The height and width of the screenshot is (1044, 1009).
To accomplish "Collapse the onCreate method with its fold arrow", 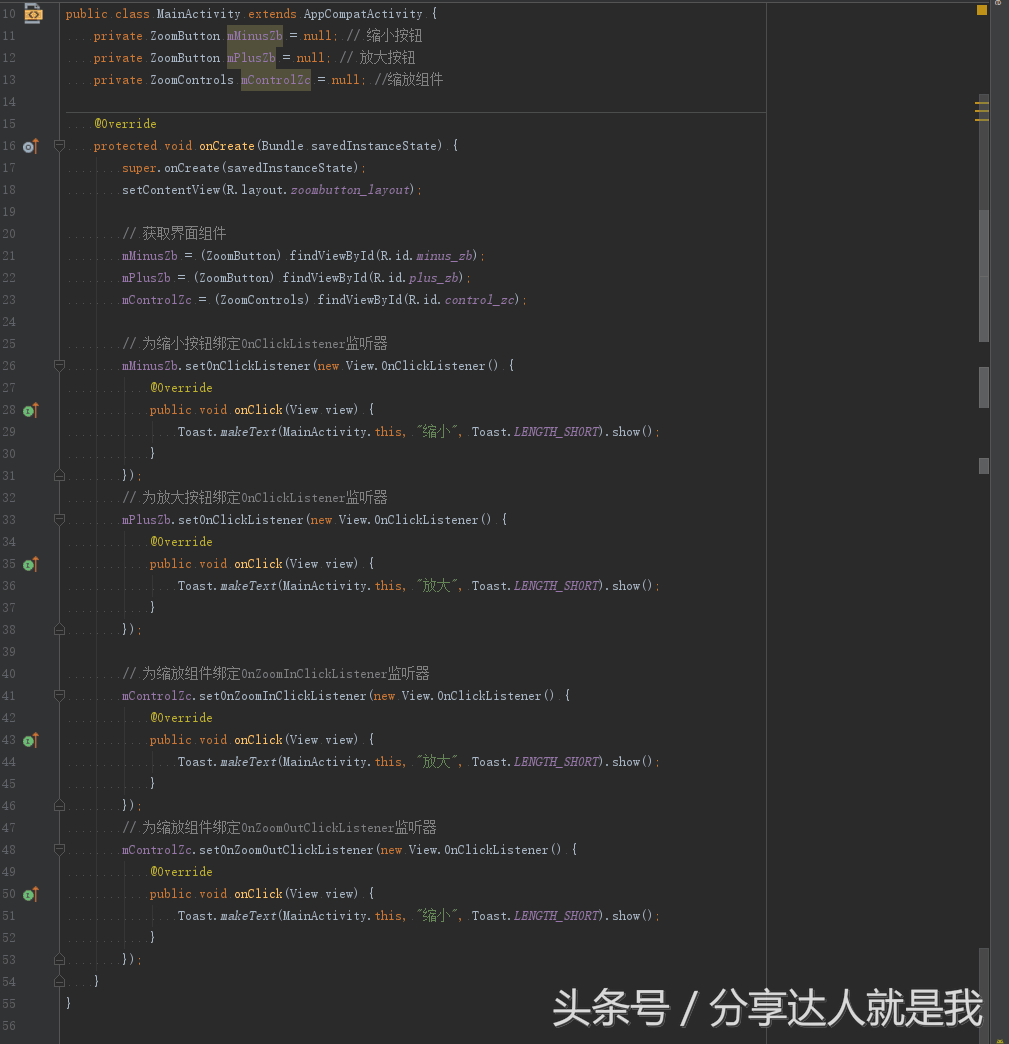I will pos(58,145).
